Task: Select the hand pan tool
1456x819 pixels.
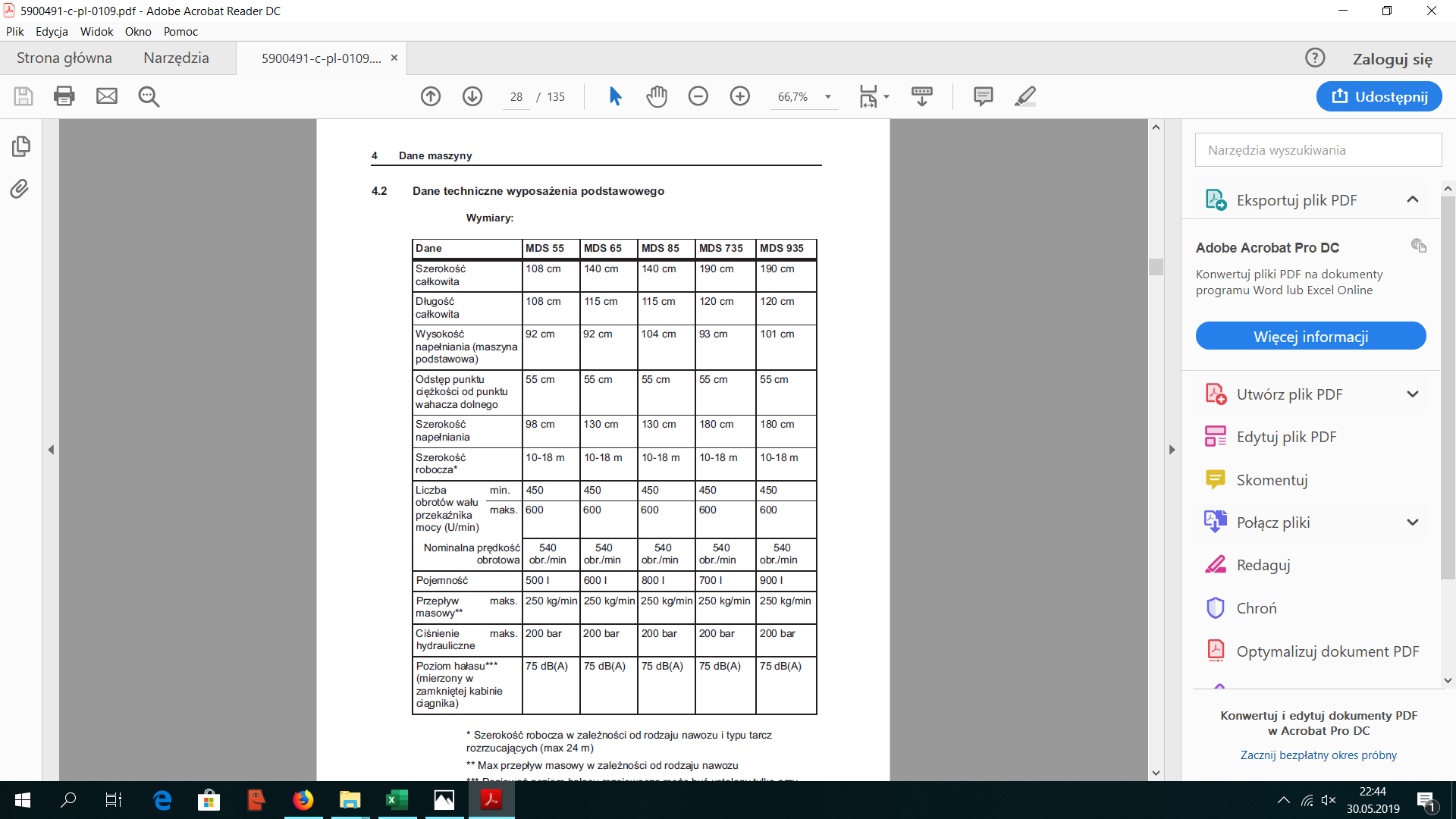Action: (657, 96)
